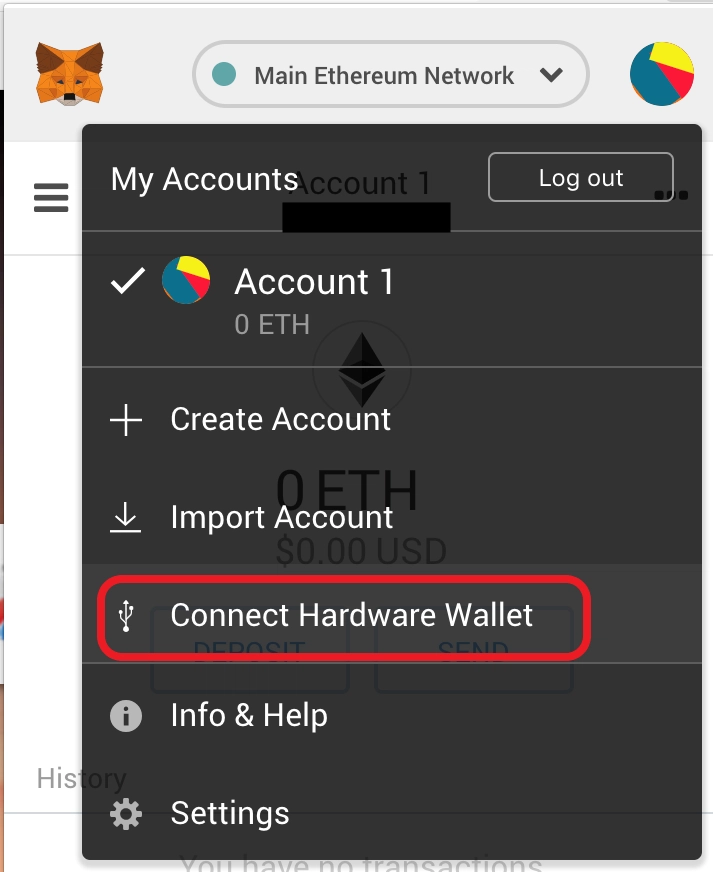Click the Log out button
Viewport: 713px width, 872px height.
[581, 177]
